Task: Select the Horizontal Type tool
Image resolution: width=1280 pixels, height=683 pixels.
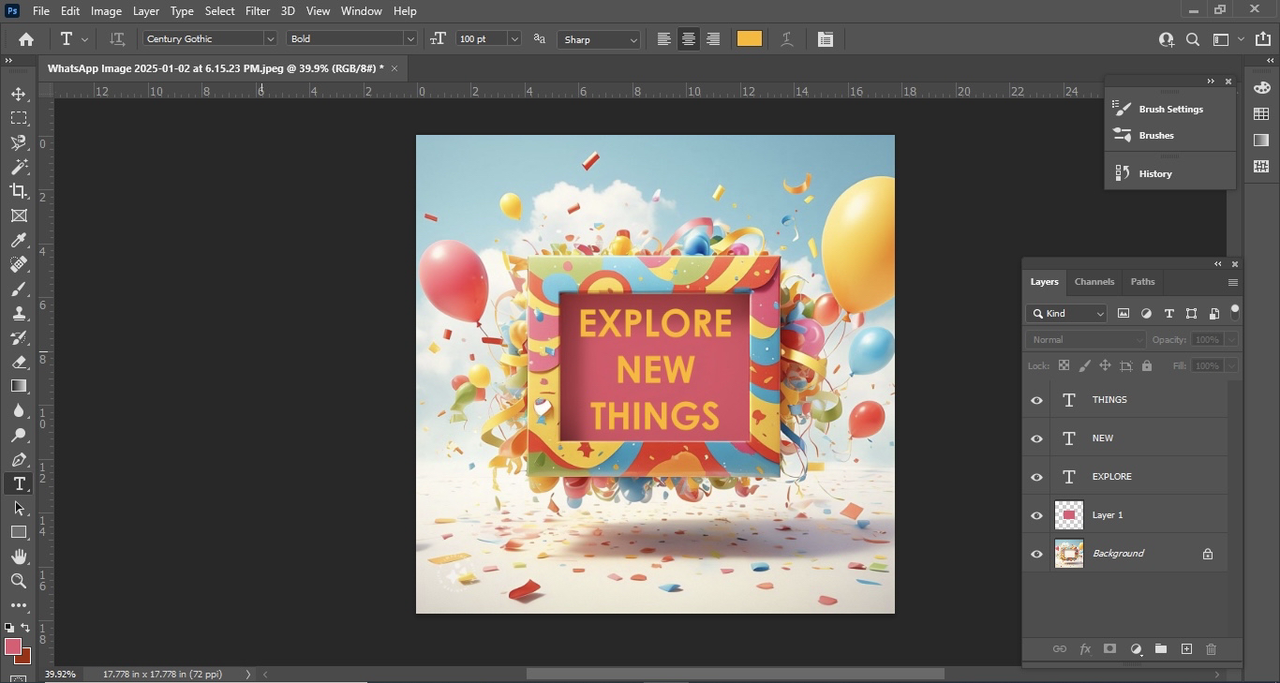Action: click(x=19, y=484)
